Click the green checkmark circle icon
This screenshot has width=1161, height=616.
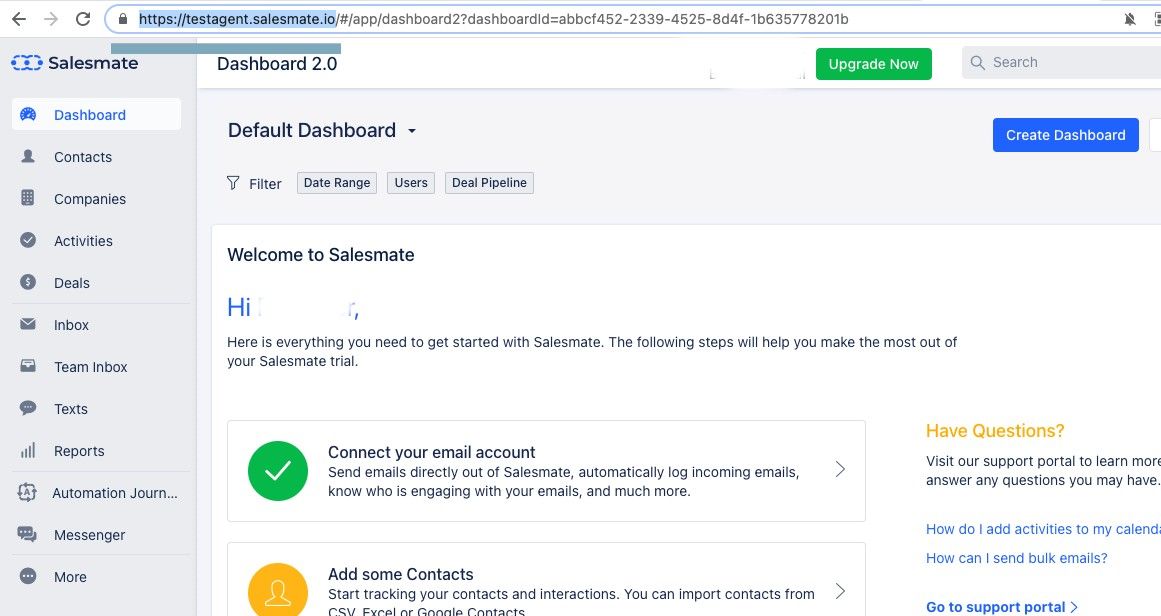click(278, 471)
